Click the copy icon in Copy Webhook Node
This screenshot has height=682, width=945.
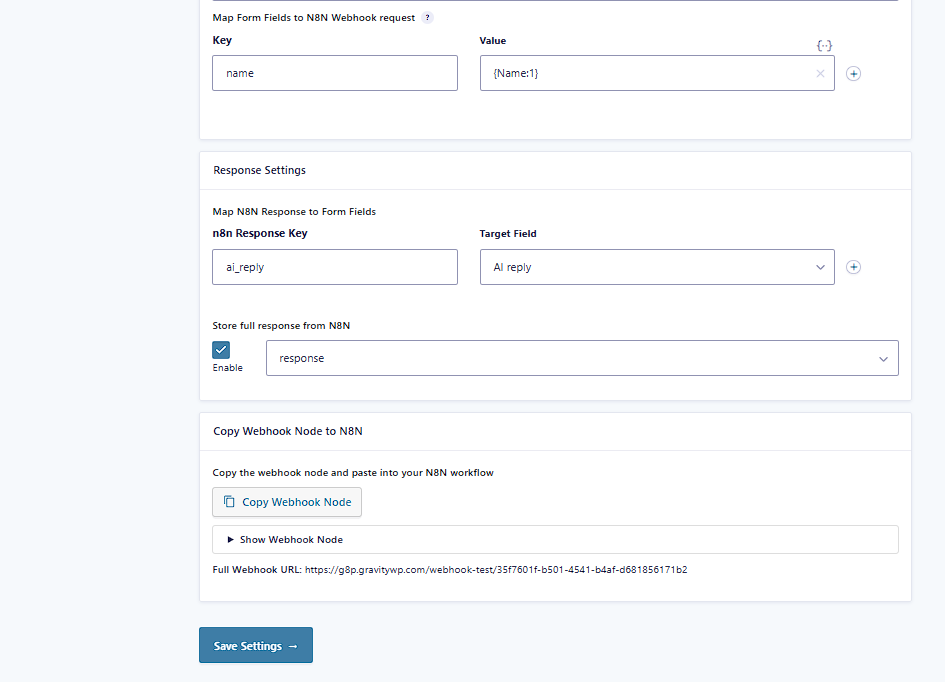[x=229, y=502]
